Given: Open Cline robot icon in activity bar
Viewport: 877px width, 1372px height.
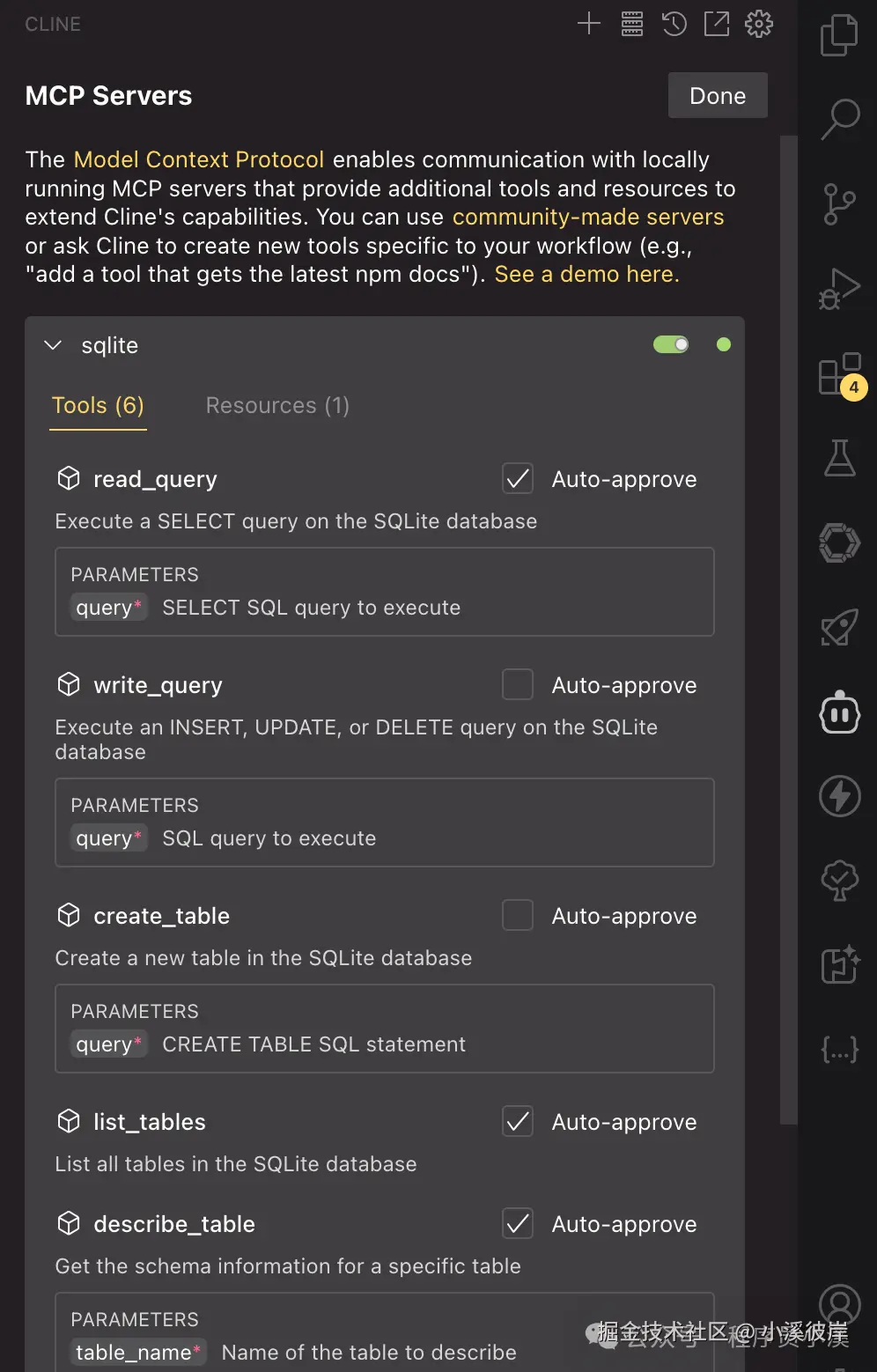Looking at the screenshot, I should [x=839, y=712].
